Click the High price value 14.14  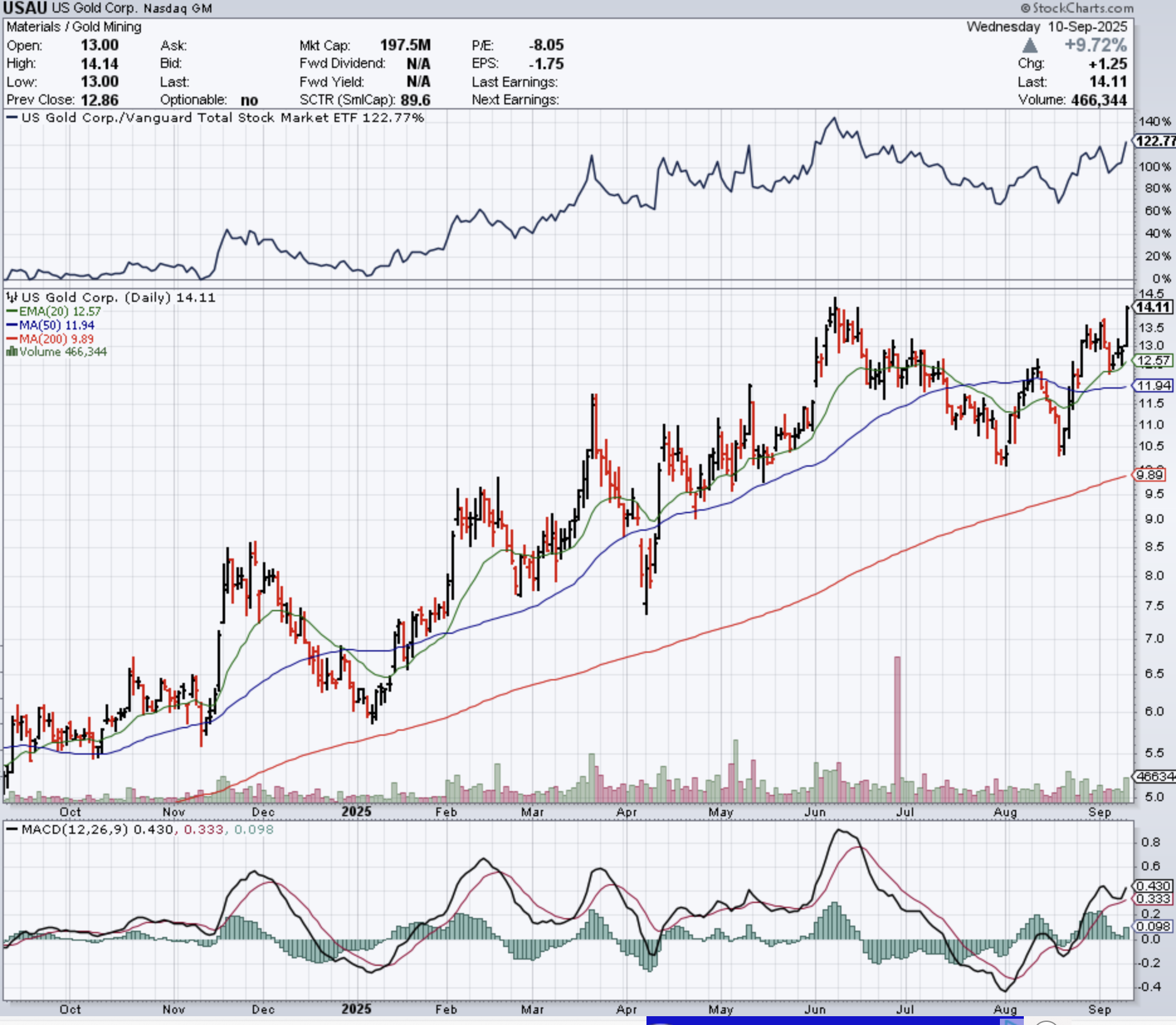(x=99, y=64)
